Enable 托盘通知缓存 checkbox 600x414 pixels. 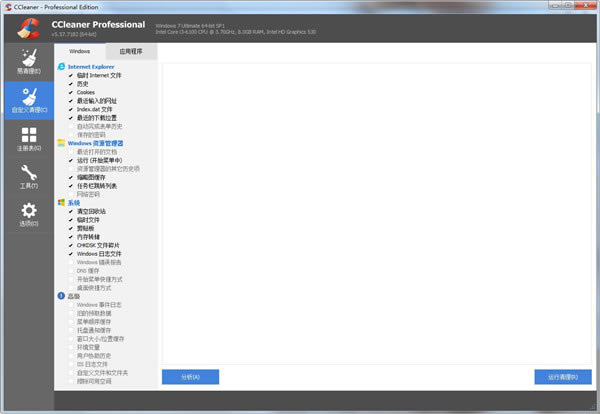point(71,330)
